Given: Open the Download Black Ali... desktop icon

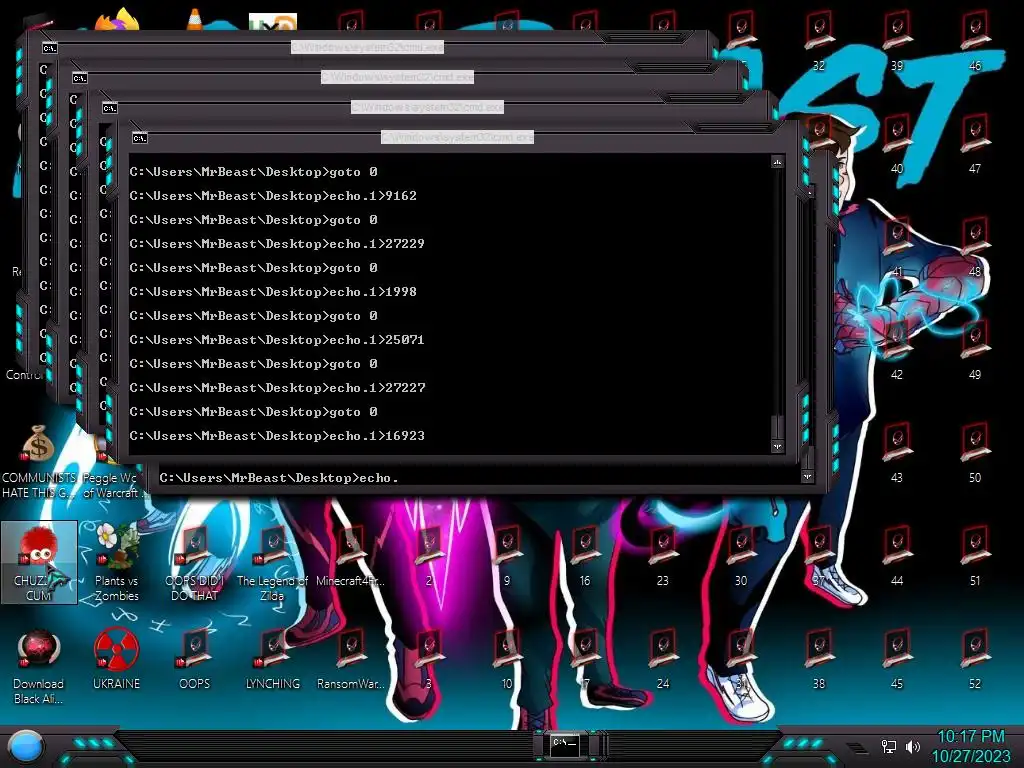Looking at the screenshot, I should click(x=39, y=667).
